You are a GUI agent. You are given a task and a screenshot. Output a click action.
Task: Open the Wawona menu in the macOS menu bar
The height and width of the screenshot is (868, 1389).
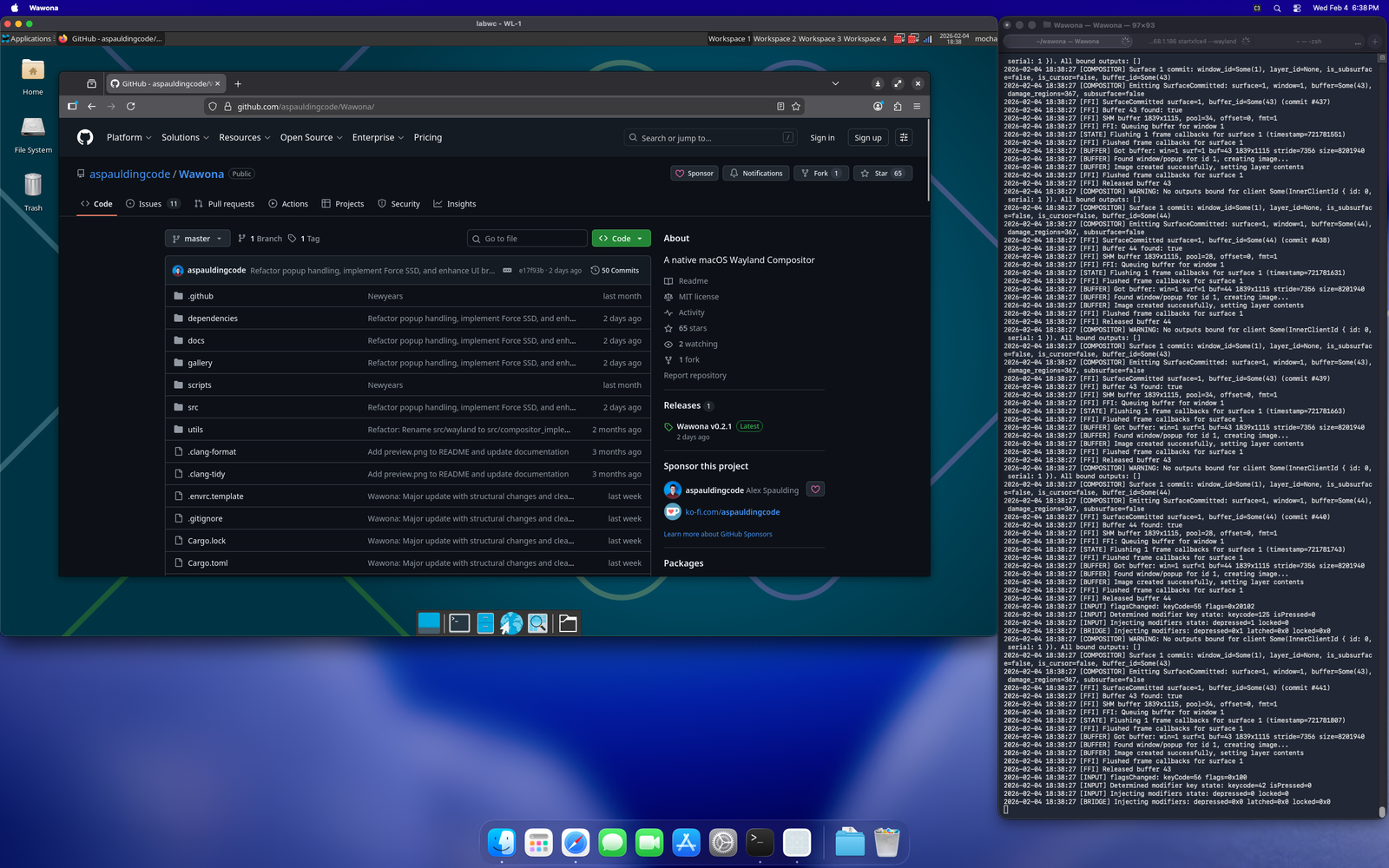[43, 8]
